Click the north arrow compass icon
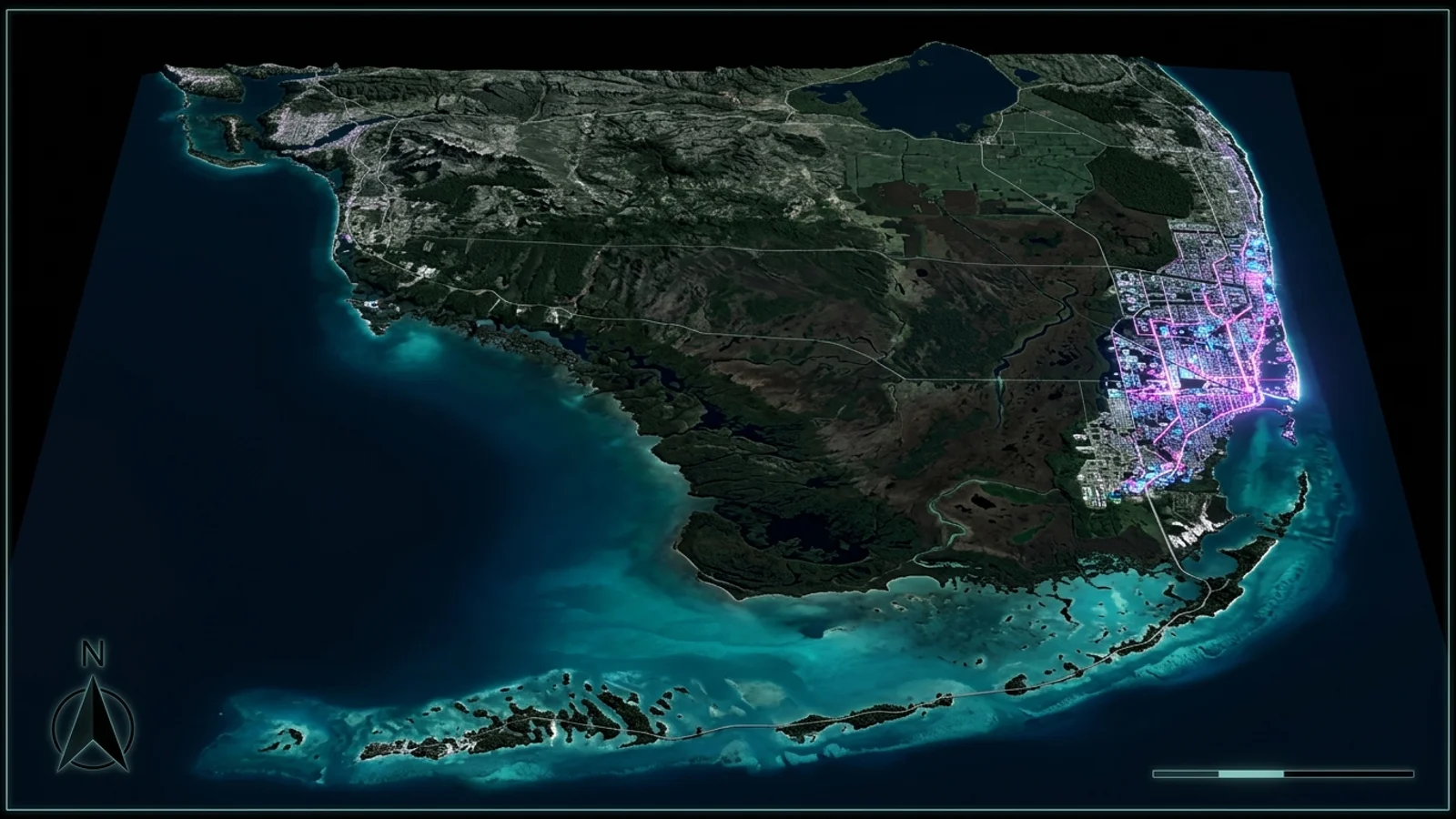The image size is (1456, 819). 93,707
